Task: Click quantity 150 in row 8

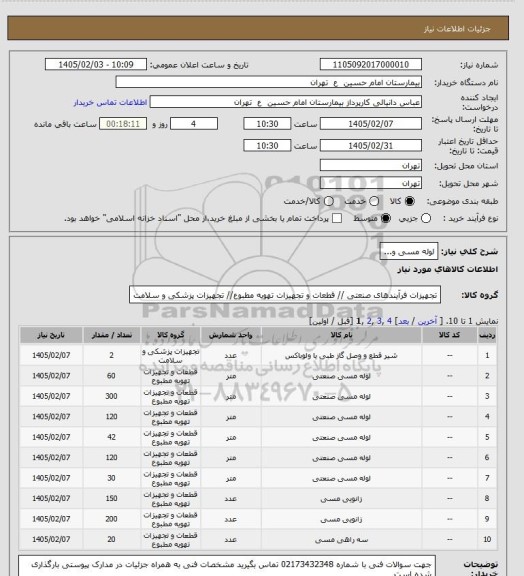Action: pyautogui.click(x=111, y=498)
